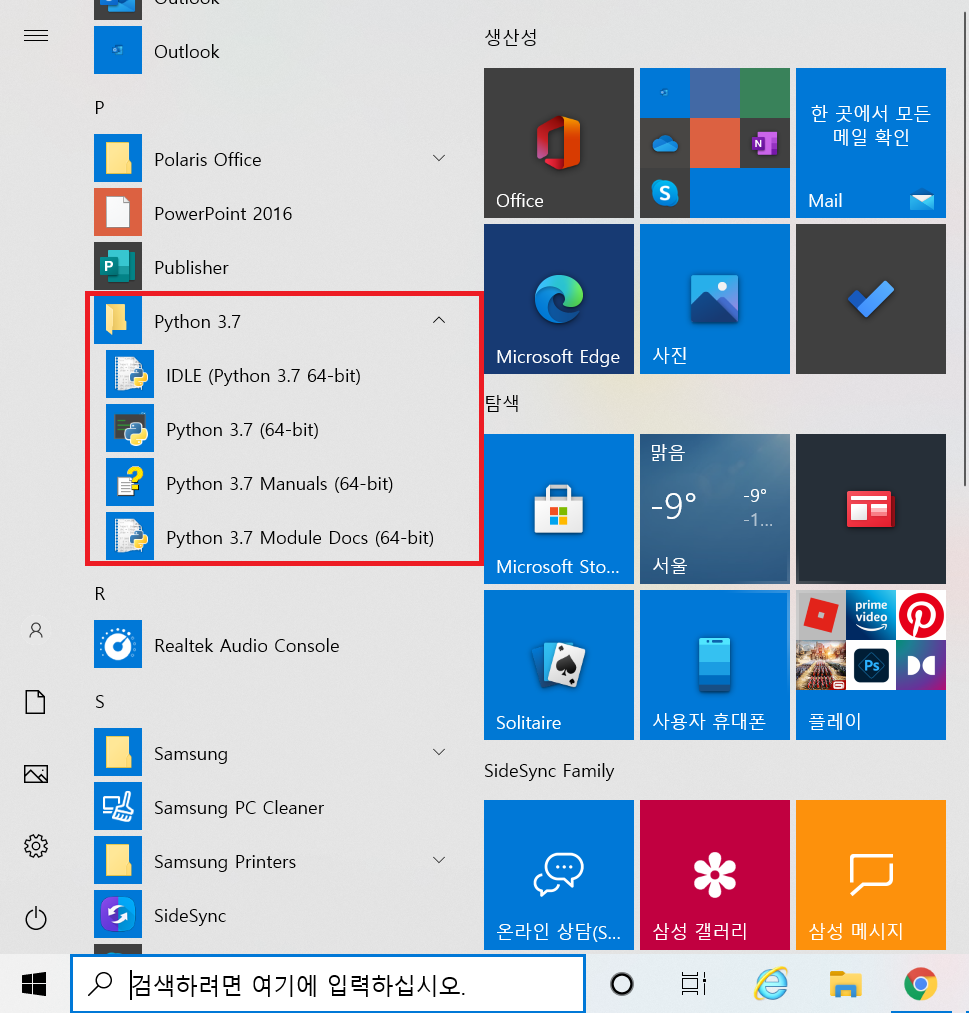Click the taskbar search input box
Viewport: 969px width, 1013px height.
tap(328, 984)
